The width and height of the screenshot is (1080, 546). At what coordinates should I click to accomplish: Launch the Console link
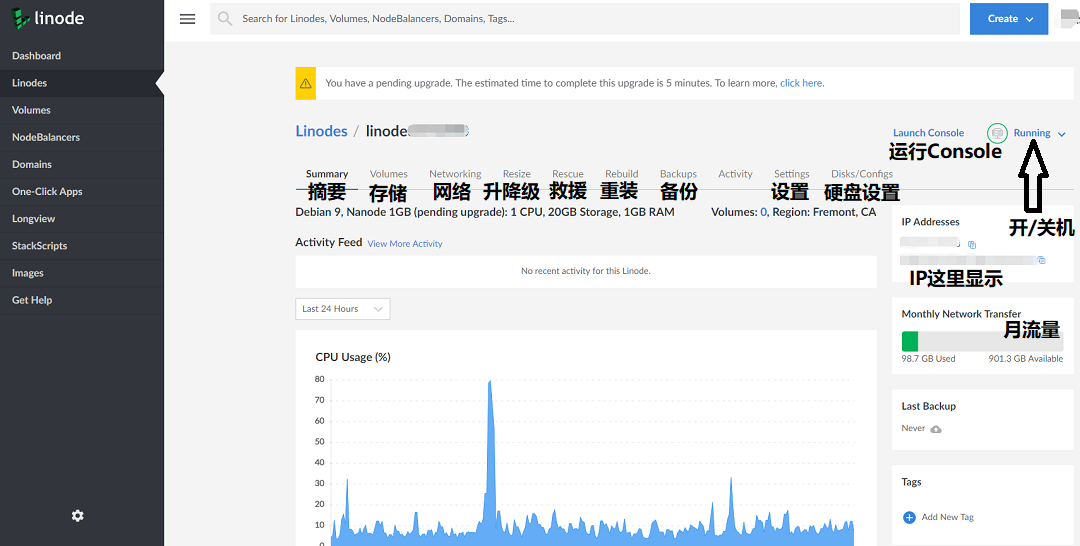pyautogui.click(x=928, y=133)
